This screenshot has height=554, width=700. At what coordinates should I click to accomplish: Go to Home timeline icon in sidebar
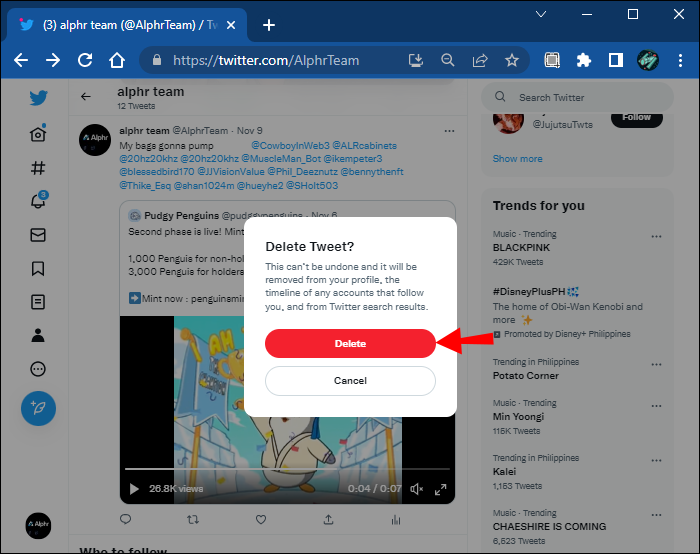(x=38, y=133)
